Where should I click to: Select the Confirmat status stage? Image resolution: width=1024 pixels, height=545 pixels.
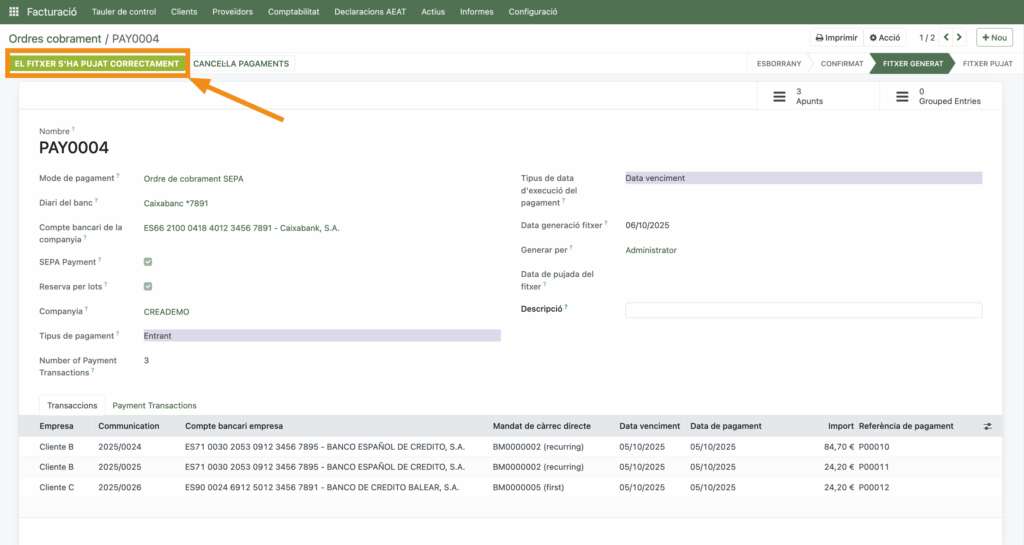pos(841,63)
